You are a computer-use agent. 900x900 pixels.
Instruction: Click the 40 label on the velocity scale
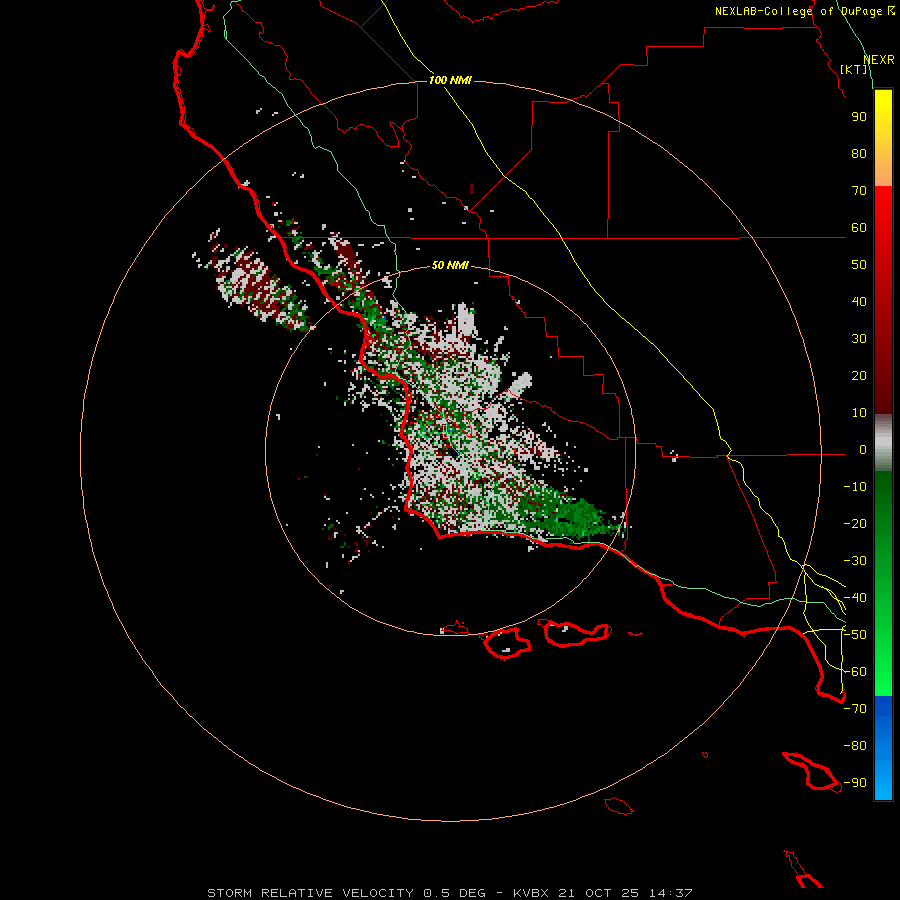tap(859, 301)
